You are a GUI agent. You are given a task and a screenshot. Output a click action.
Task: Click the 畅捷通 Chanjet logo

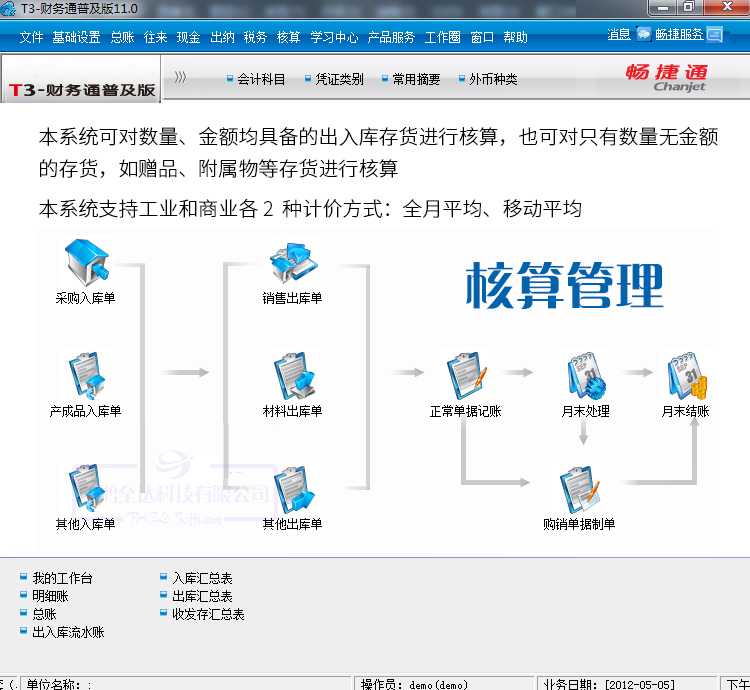(x=667, y=77)
